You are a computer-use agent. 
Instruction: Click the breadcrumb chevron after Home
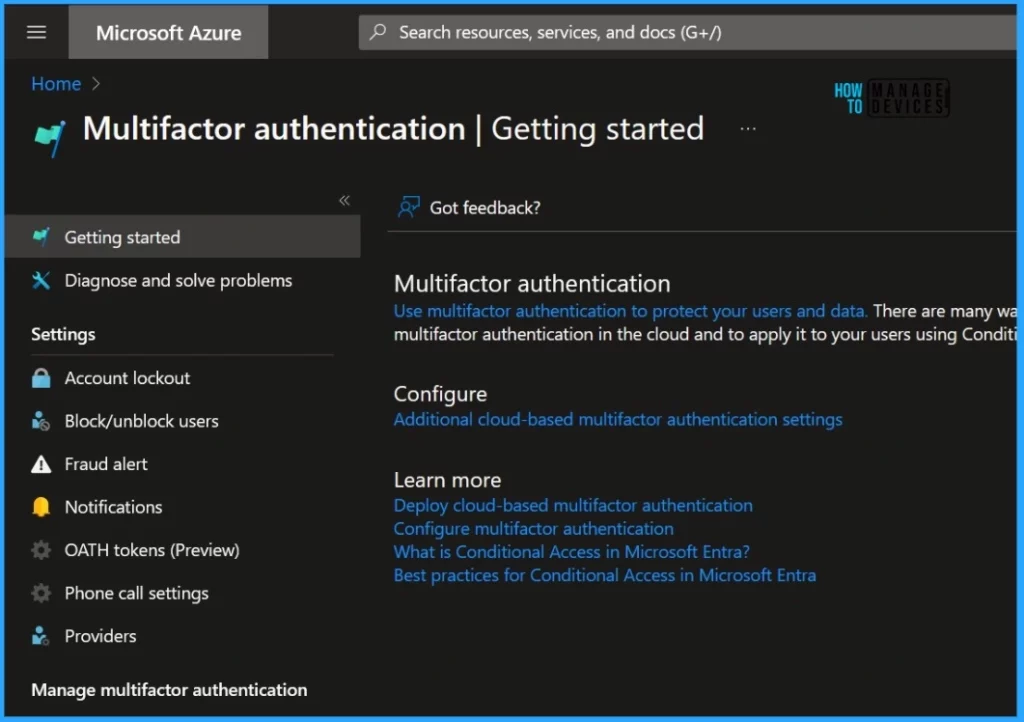click(96, 84)
